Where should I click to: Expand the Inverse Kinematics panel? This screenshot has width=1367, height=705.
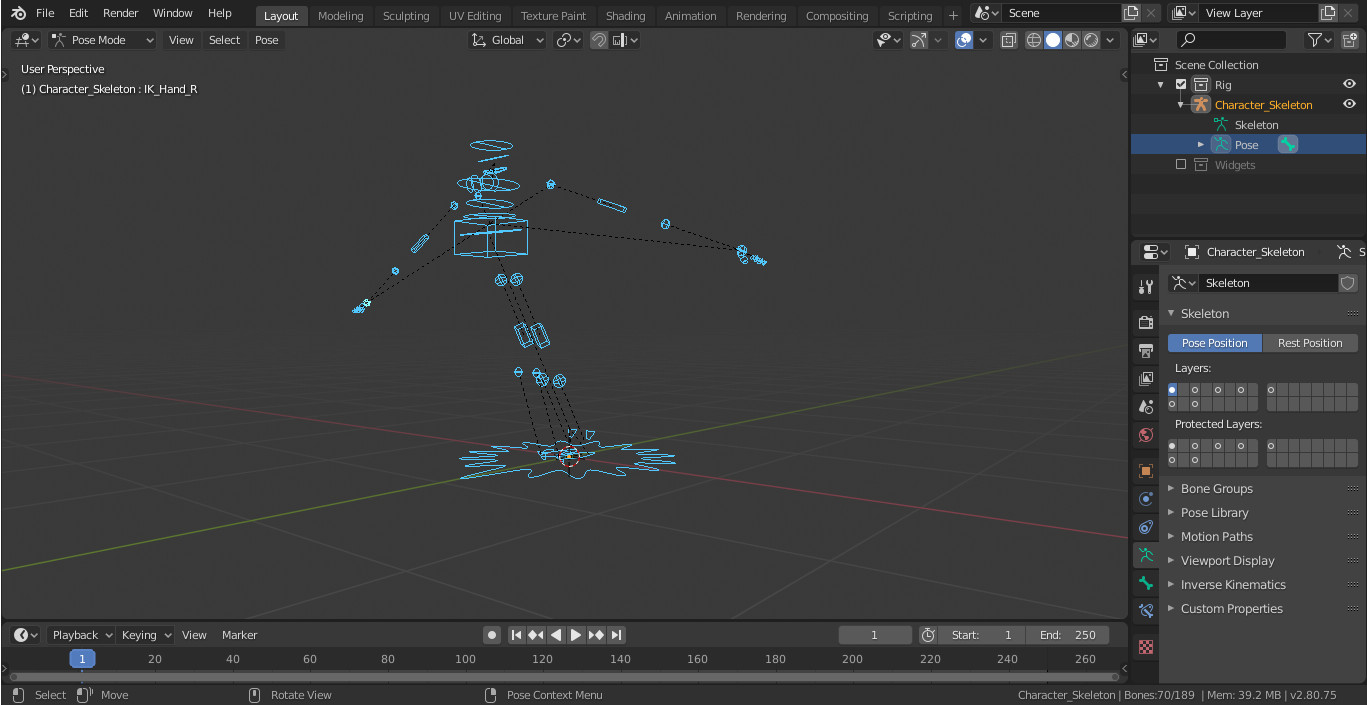point(1232,584)
